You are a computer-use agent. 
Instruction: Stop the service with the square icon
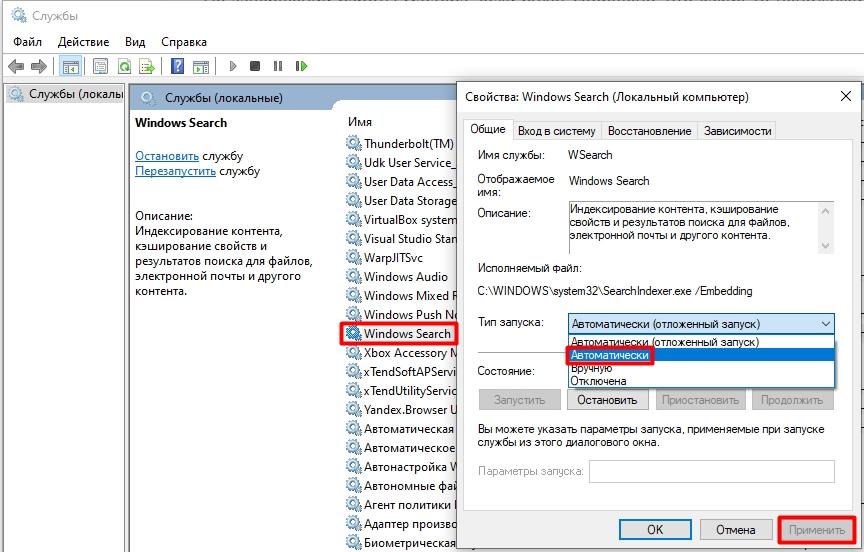[x=255, y=66]
